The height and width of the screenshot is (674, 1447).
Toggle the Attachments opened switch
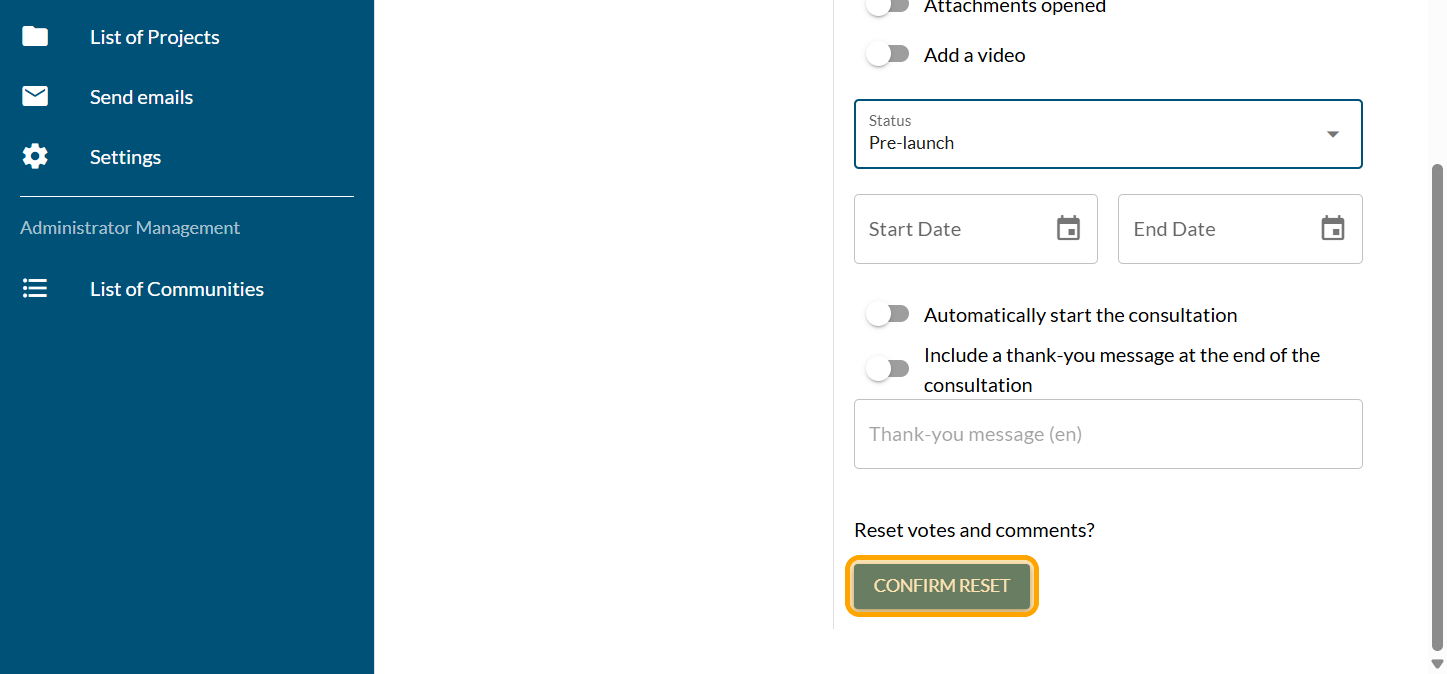point(887,6)
